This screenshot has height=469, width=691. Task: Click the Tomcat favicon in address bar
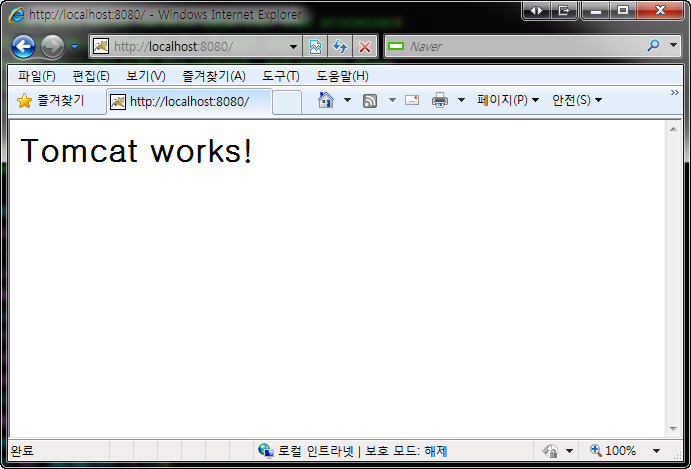point(101,46)
